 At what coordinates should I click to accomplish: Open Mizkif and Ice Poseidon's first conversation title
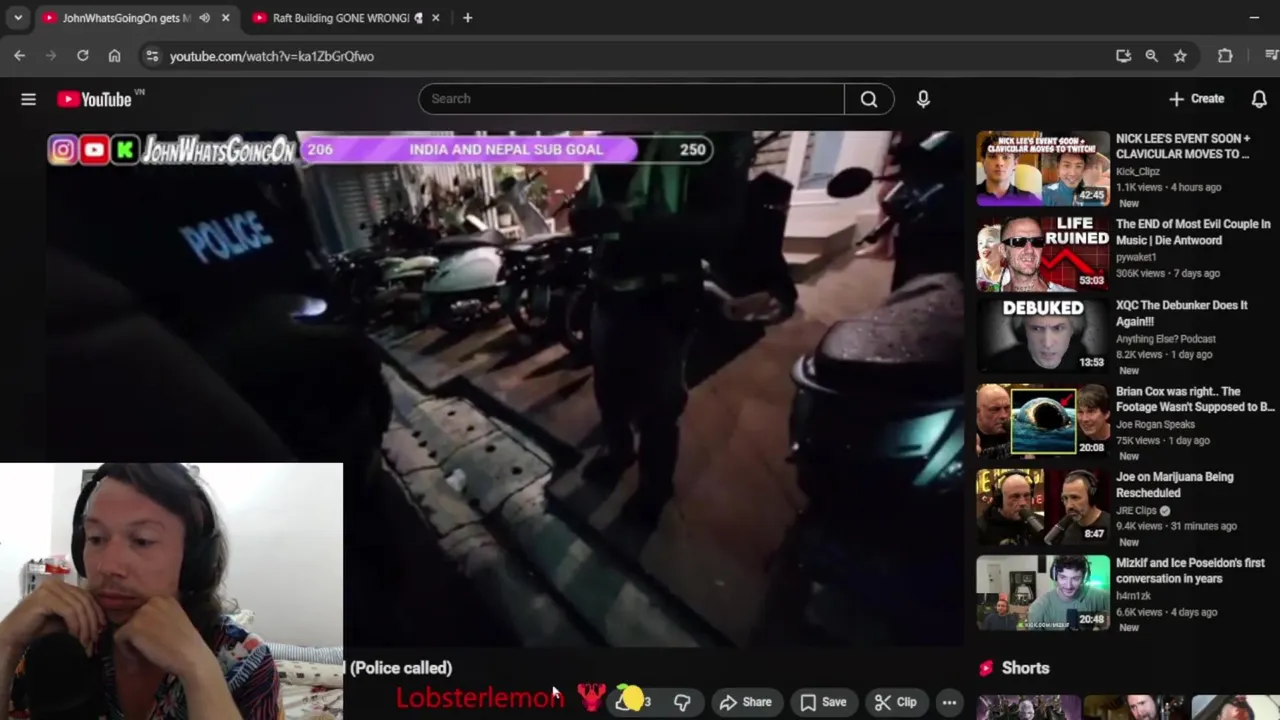coord(1190,571)
